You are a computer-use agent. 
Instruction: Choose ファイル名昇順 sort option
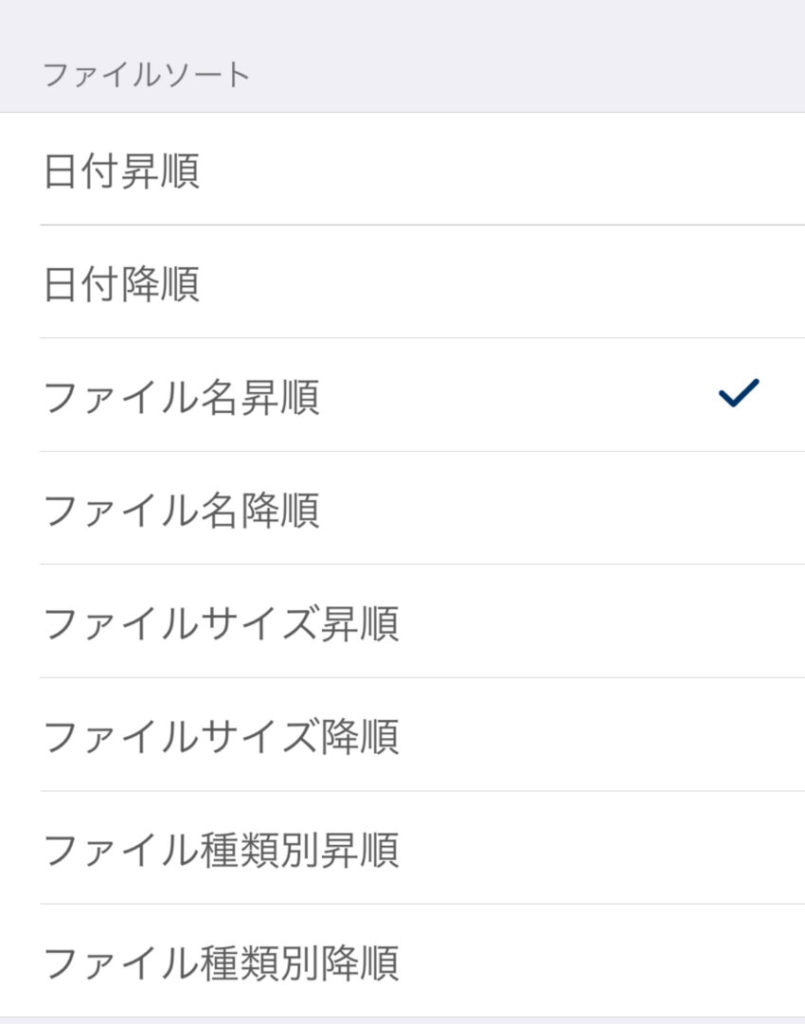182,397
